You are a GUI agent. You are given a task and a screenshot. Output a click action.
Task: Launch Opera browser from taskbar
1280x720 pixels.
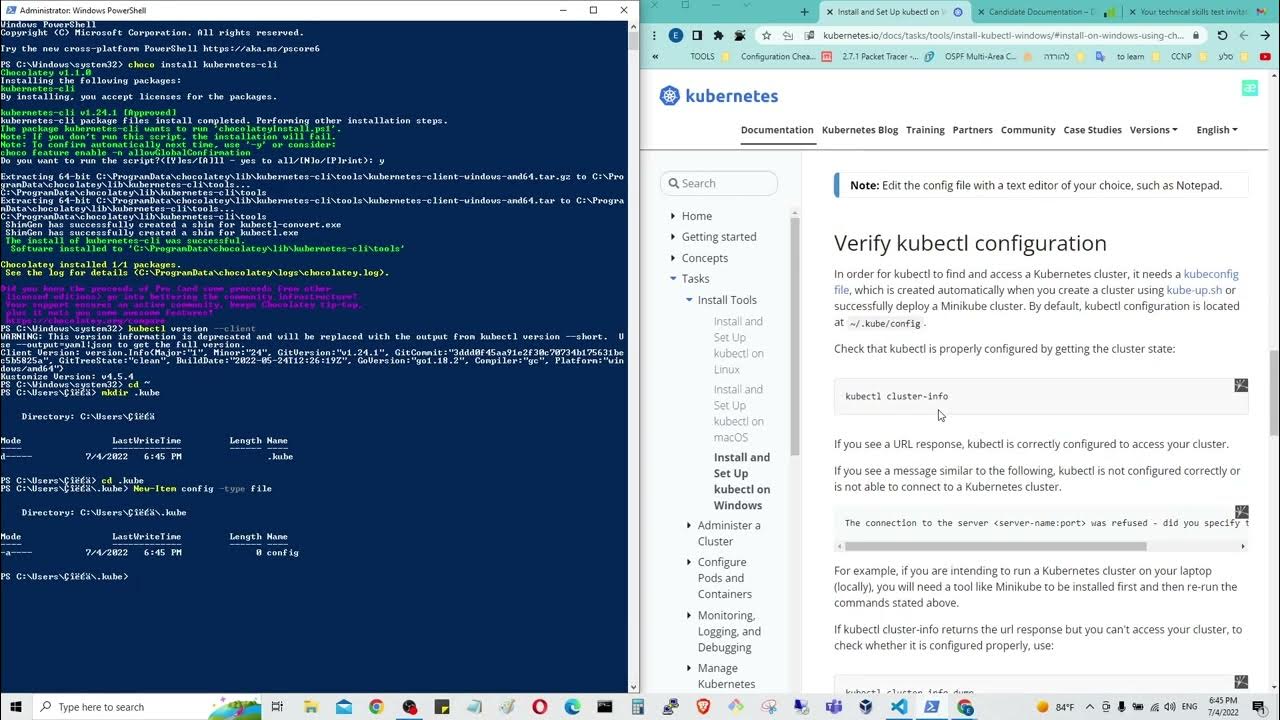(540, 707)
